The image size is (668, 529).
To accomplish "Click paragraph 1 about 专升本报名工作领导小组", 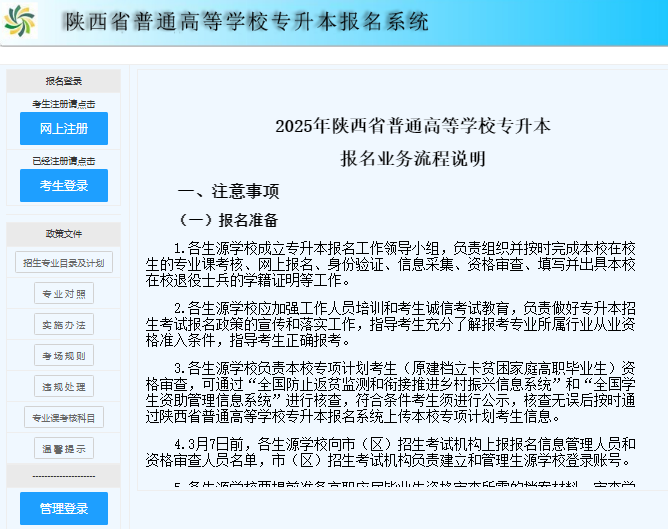I will pyautogui.click(x=390, y=264).
